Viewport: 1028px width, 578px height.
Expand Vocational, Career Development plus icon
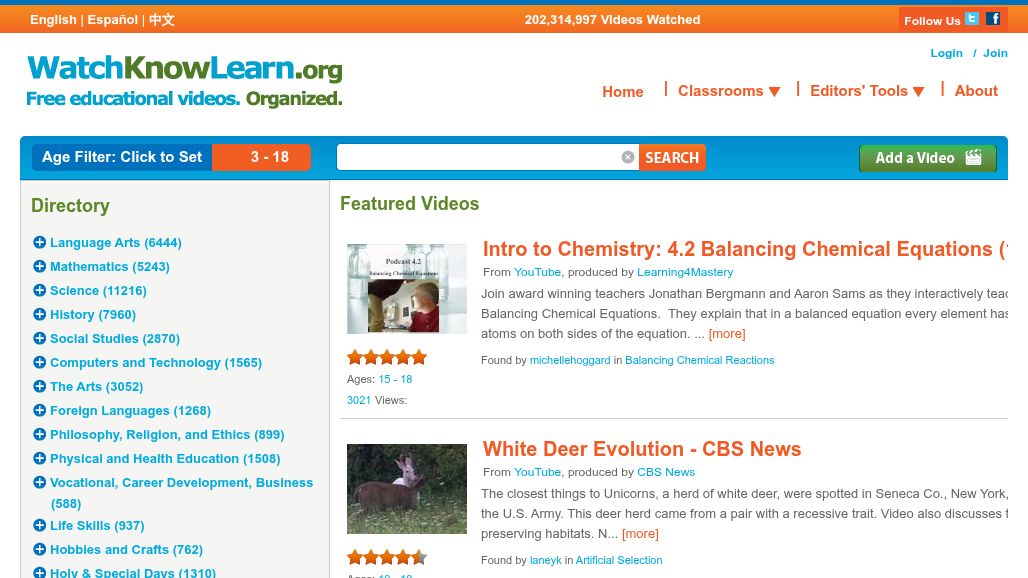tap(39, 482)
